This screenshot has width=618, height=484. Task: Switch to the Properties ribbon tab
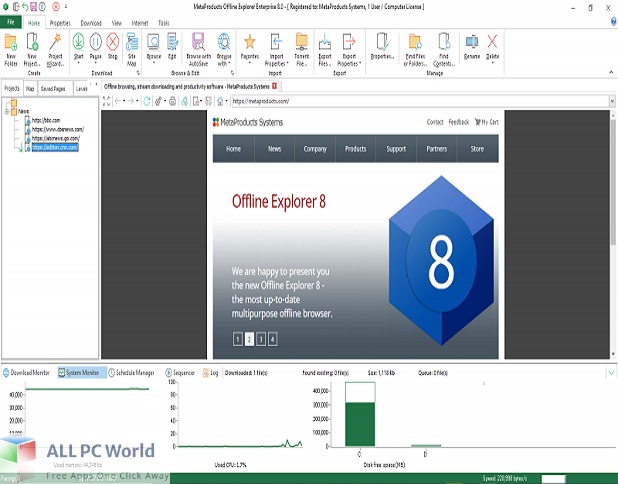coord(60,23)
